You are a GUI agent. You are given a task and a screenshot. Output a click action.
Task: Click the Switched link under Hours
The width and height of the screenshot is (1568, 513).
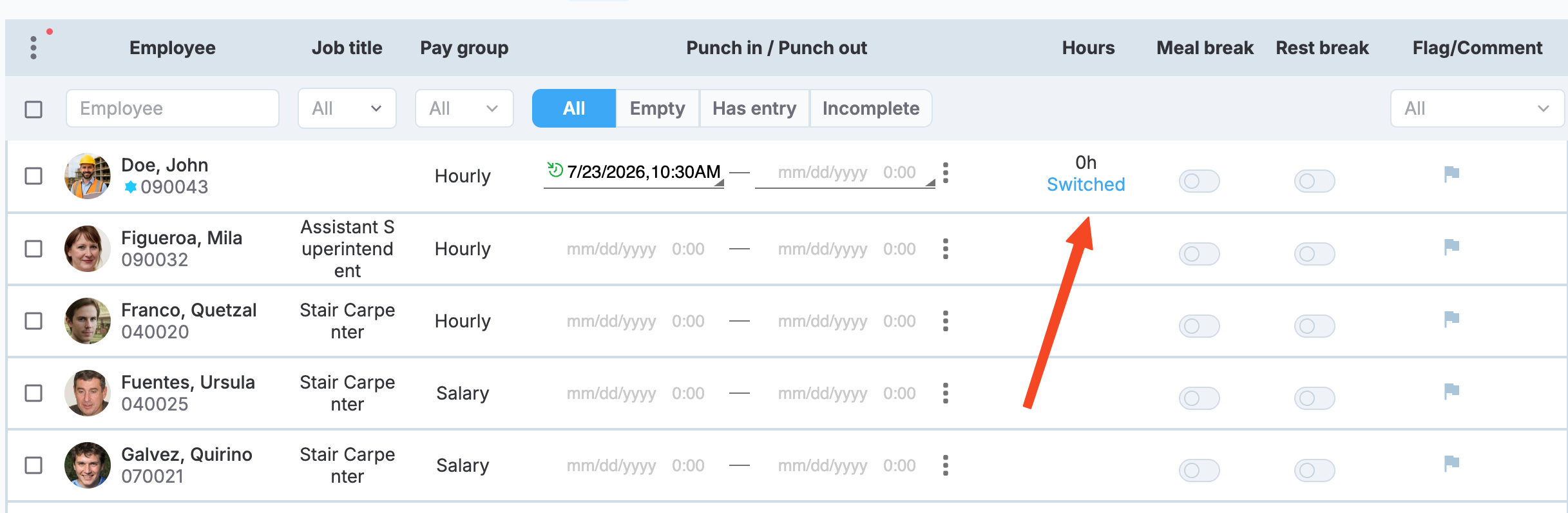click(x=1085, y=184)
